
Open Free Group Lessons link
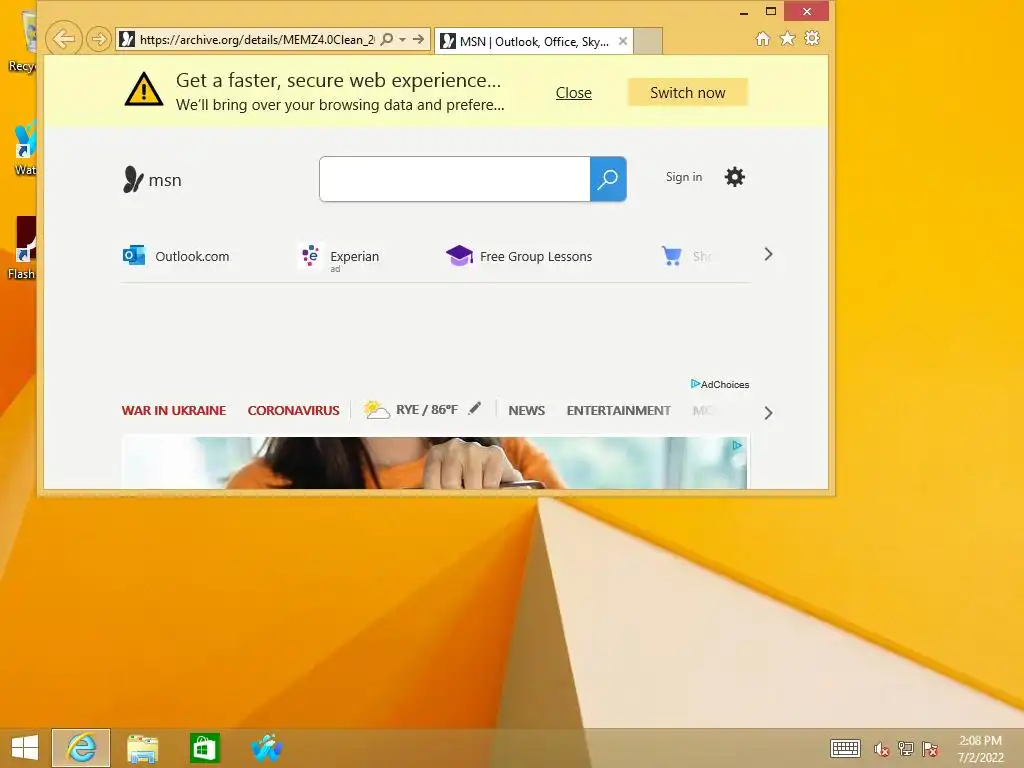click(519, 256)
